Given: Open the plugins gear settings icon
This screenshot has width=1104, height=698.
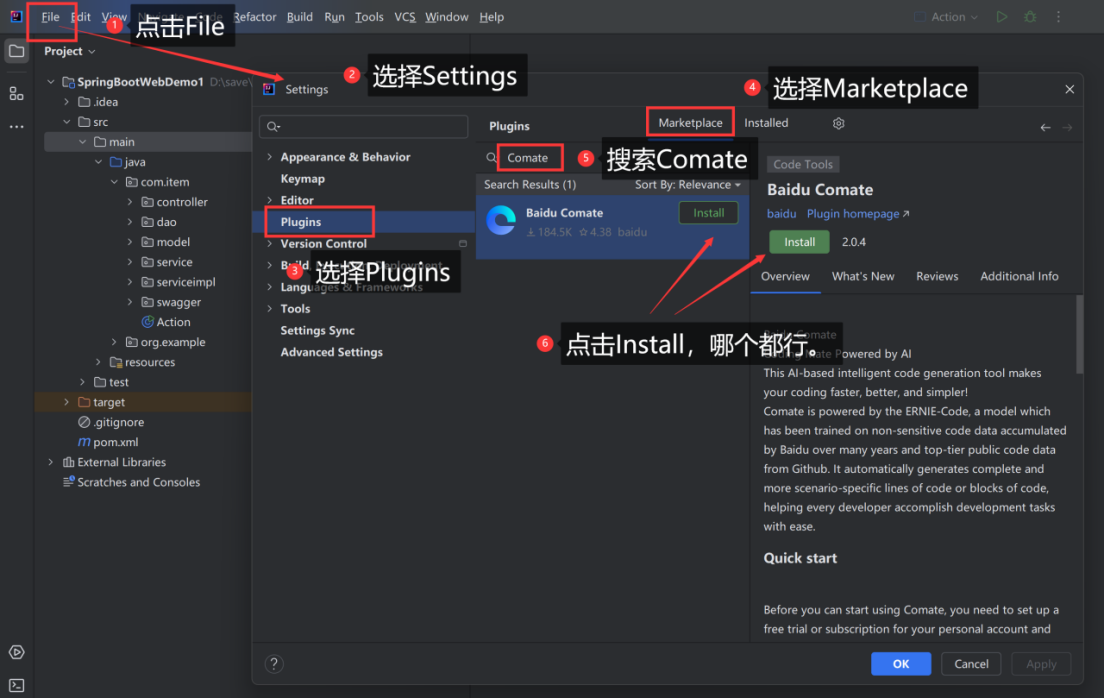Looking at the screenshot, I should [839, 123].
